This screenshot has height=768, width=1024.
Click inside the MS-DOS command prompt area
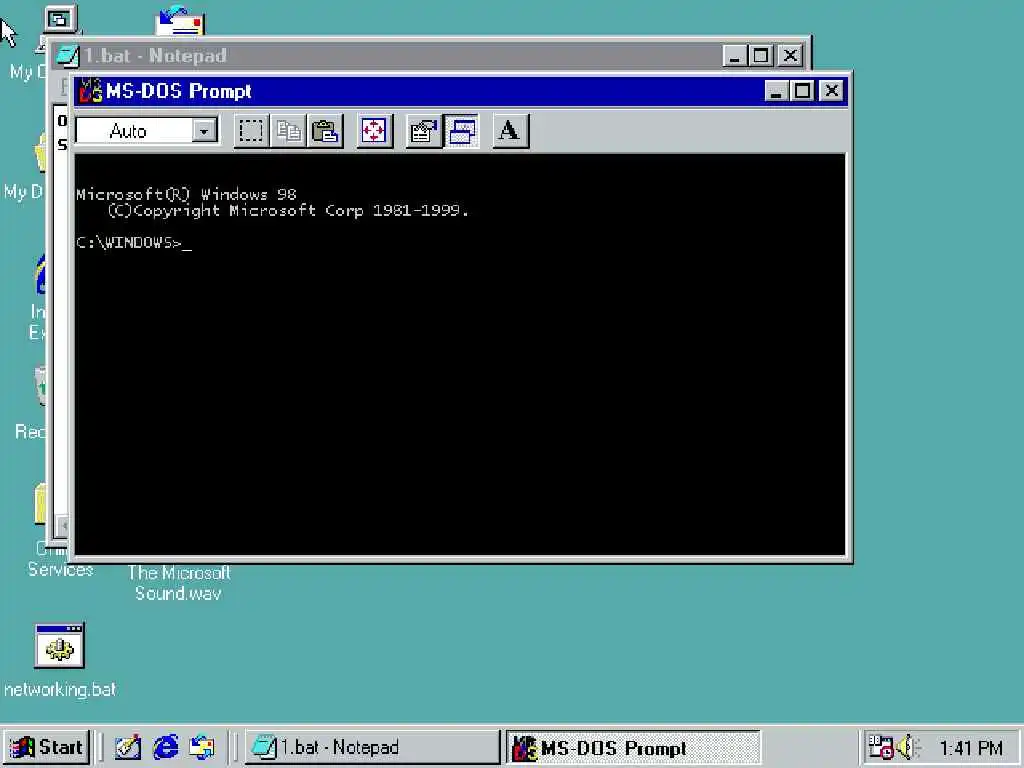coord(460,355)
